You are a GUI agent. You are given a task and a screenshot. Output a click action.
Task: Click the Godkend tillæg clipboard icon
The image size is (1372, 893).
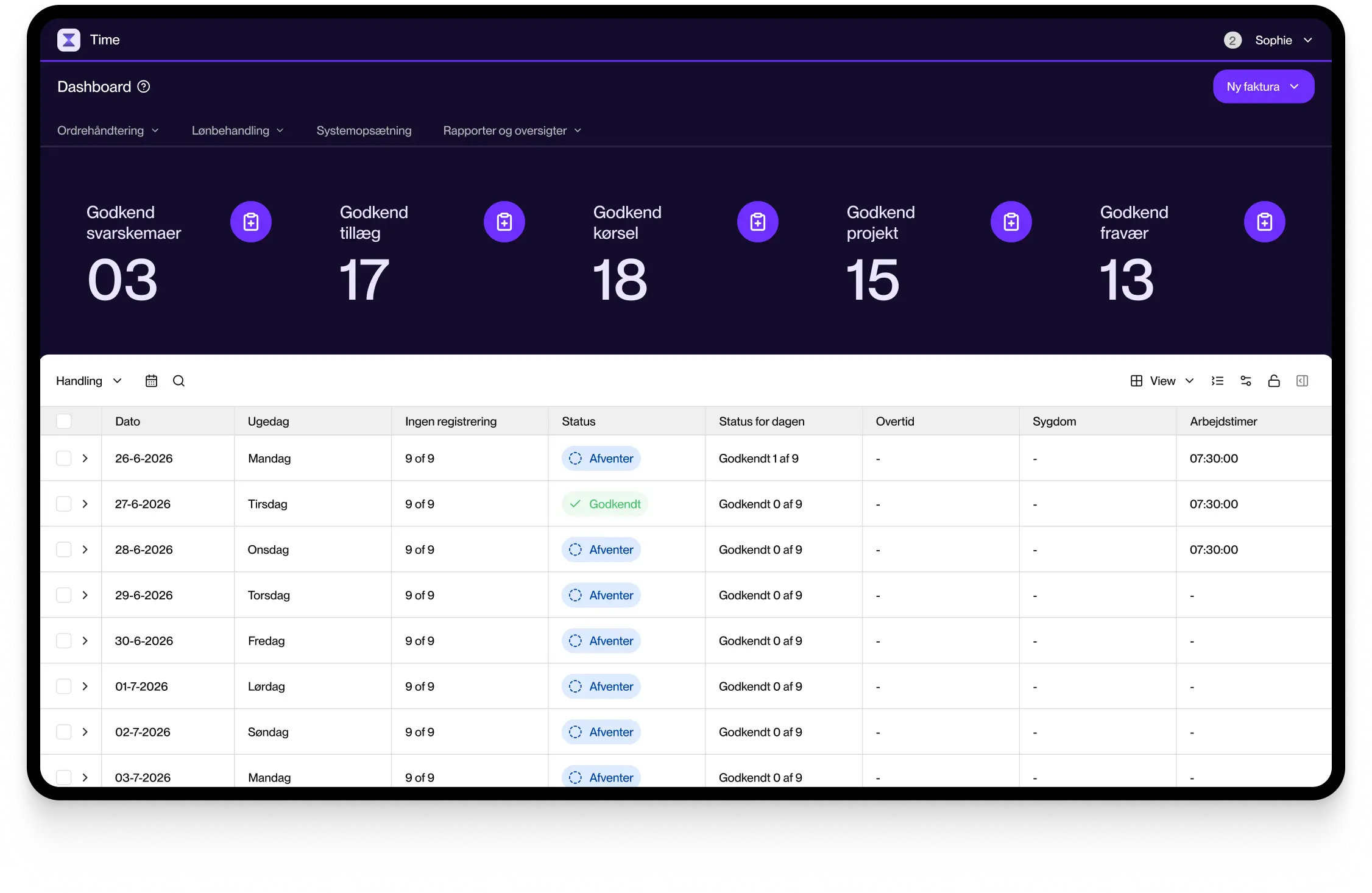point(504,222)
